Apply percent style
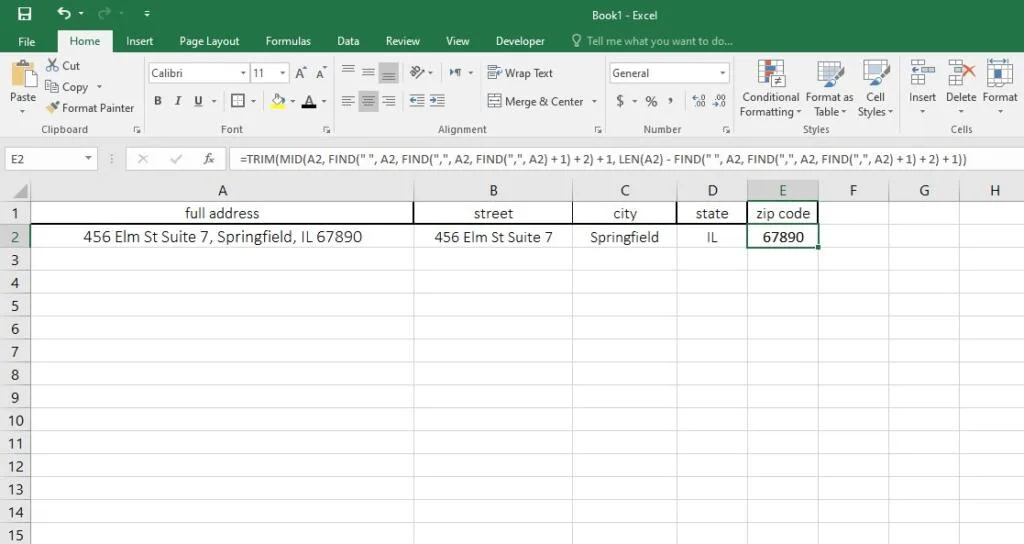1024x544 pixels. pyautogui.click(x=651, y=101)
